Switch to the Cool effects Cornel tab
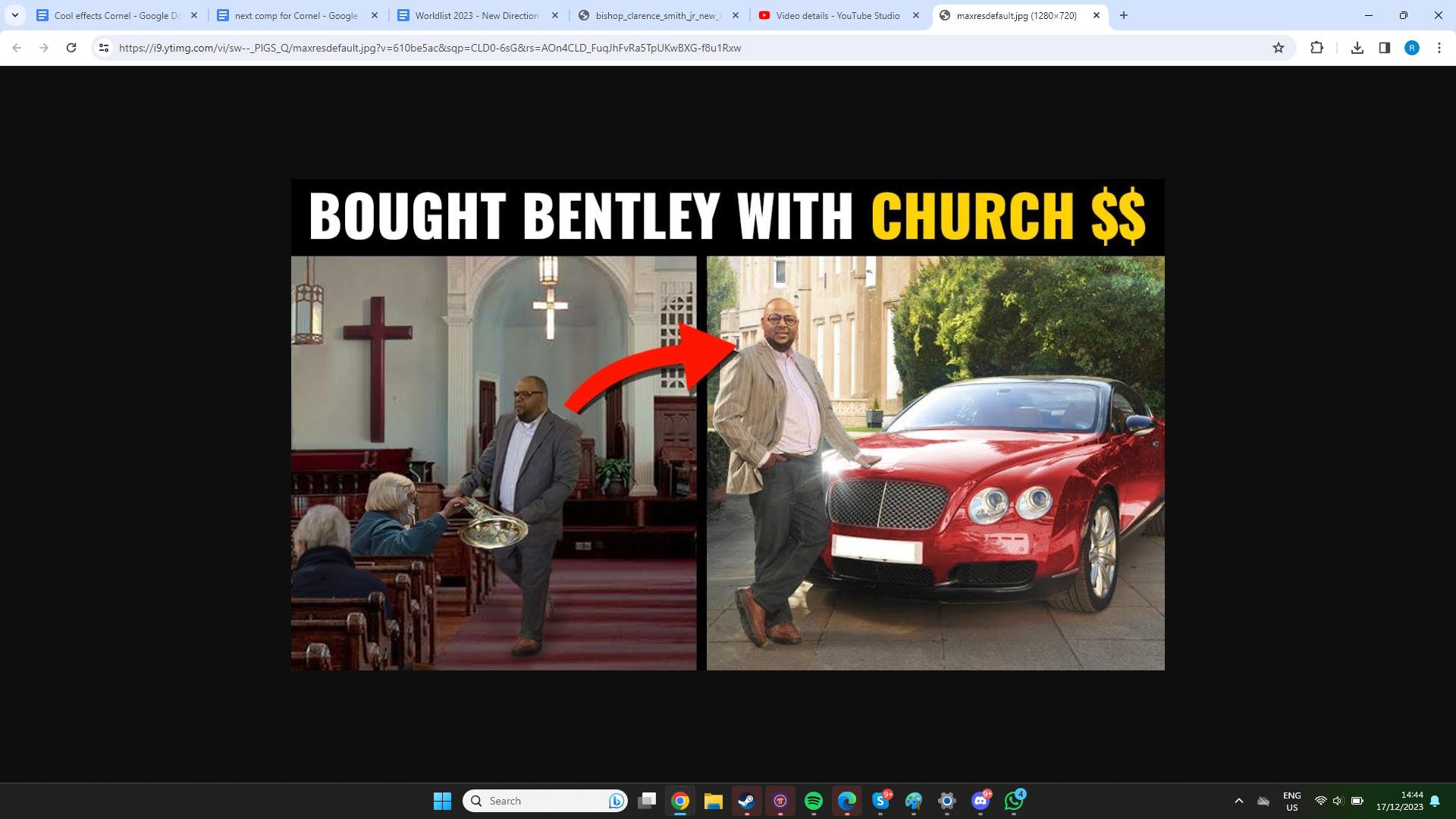The image size is (1456, 819). pyautogui.click(x=118, y=15)
